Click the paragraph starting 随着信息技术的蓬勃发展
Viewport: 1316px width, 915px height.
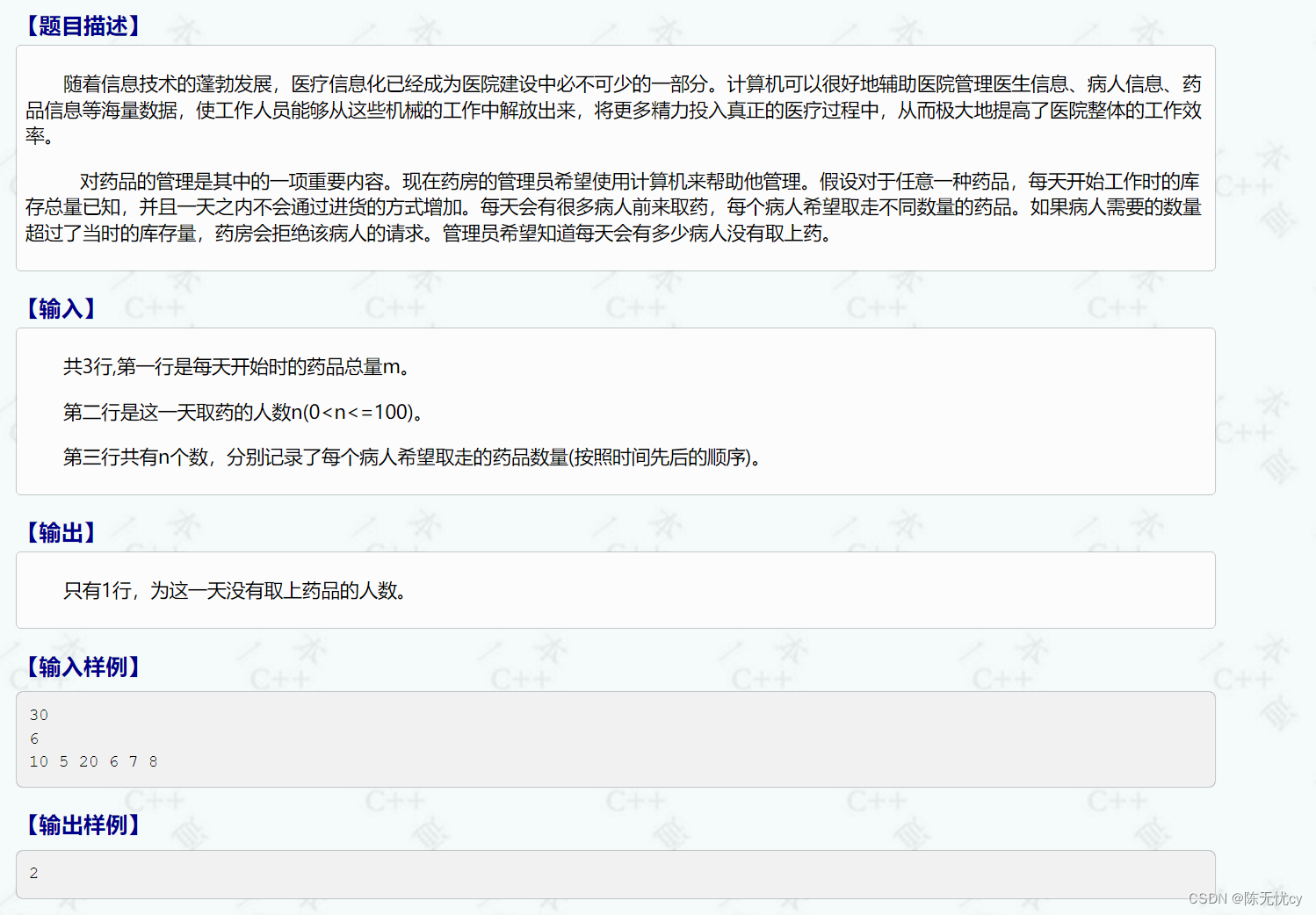pos(613,110)
